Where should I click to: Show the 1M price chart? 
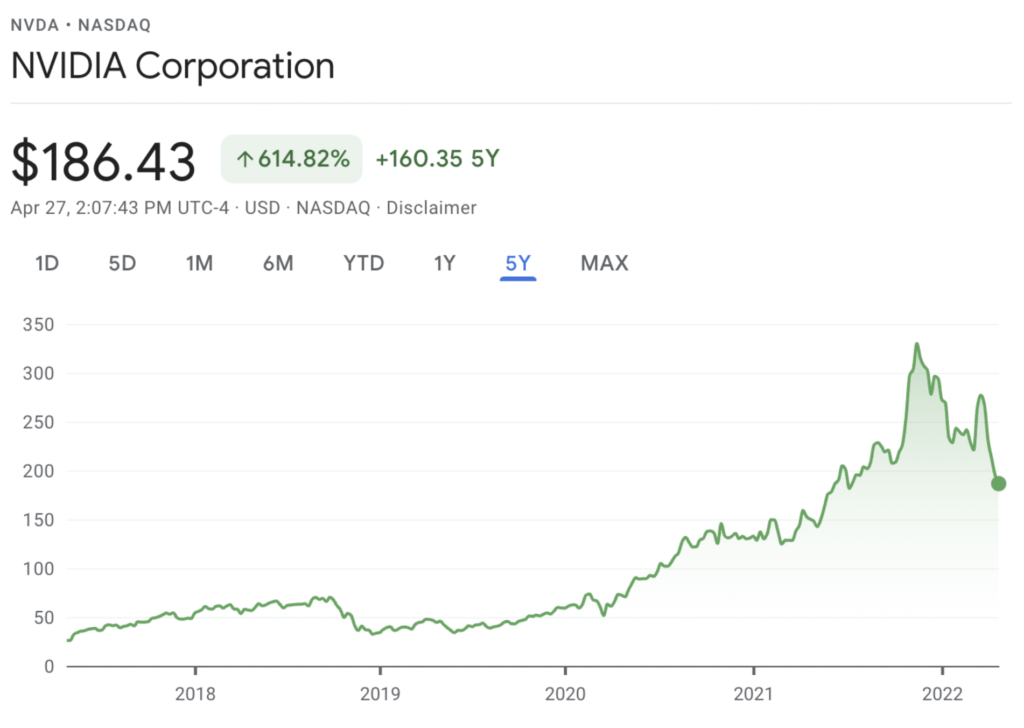point(199,264)
